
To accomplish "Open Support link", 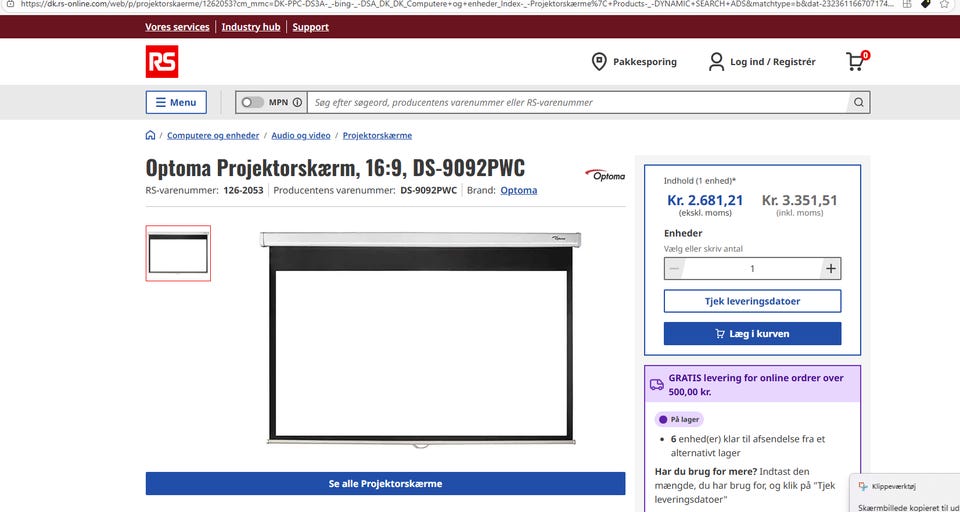I will (x=310, y=27).
